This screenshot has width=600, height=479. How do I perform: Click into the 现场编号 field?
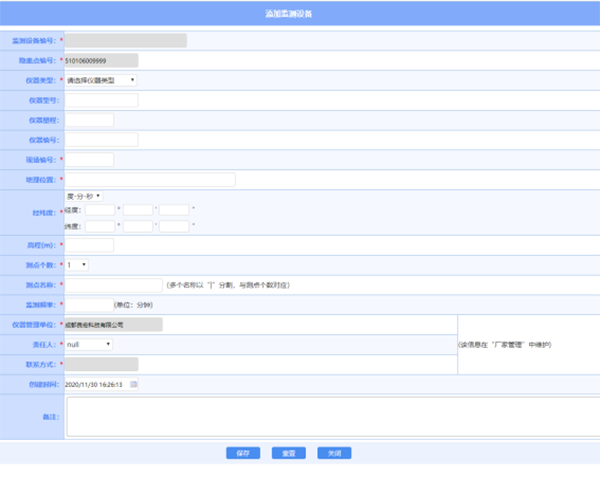pyautogui.click(x=89, y=160)
